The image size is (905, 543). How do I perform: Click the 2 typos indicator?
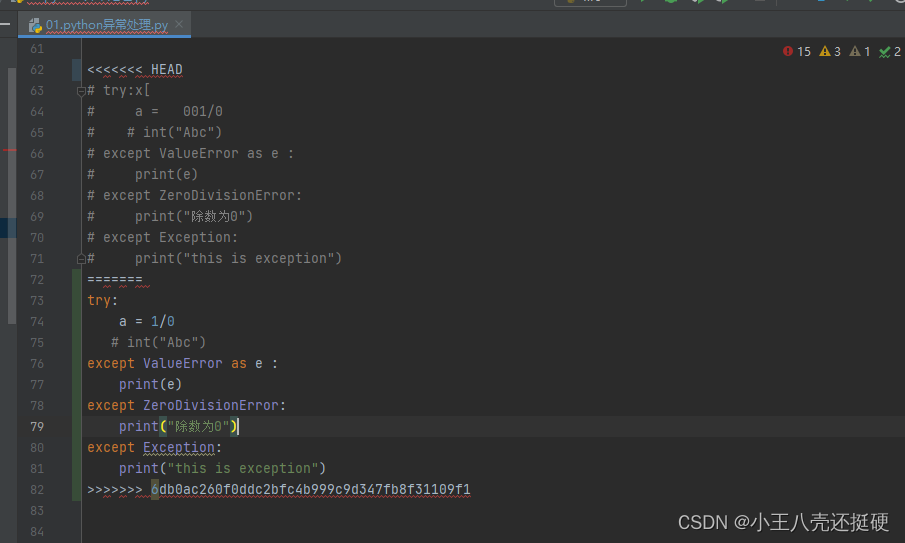889,51
